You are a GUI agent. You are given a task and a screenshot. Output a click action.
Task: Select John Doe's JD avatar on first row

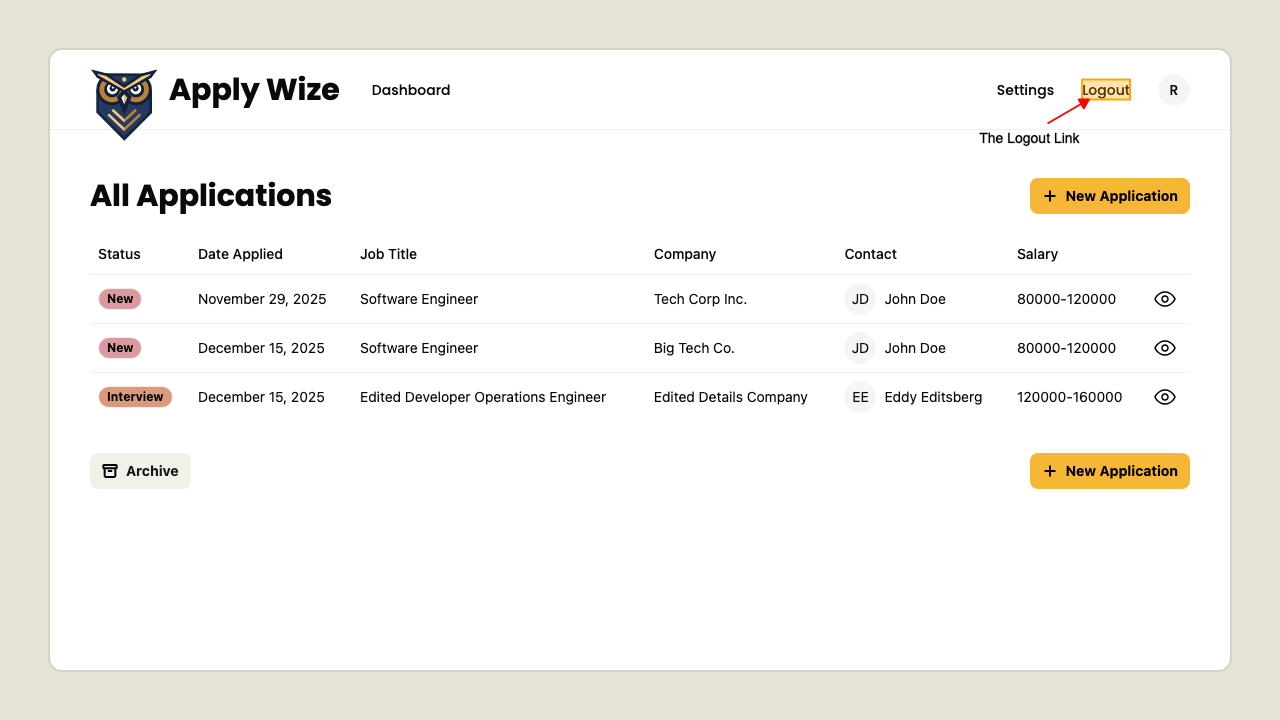coord(859,298)
